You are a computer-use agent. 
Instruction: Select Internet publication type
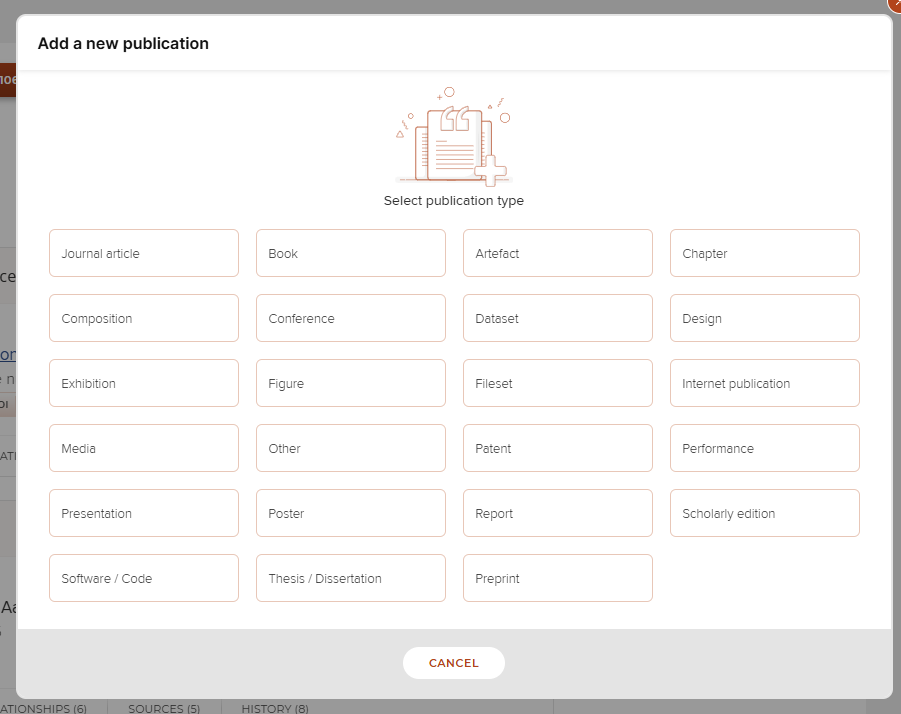[764, 383]
